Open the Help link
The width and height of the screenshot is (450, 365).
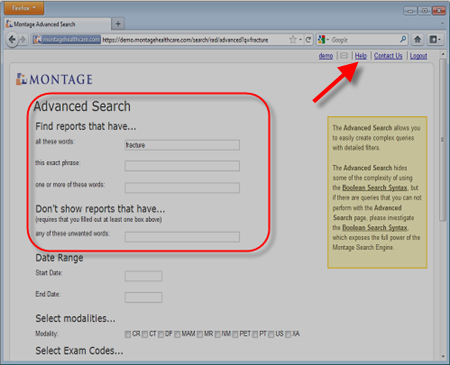coord(361,56)
